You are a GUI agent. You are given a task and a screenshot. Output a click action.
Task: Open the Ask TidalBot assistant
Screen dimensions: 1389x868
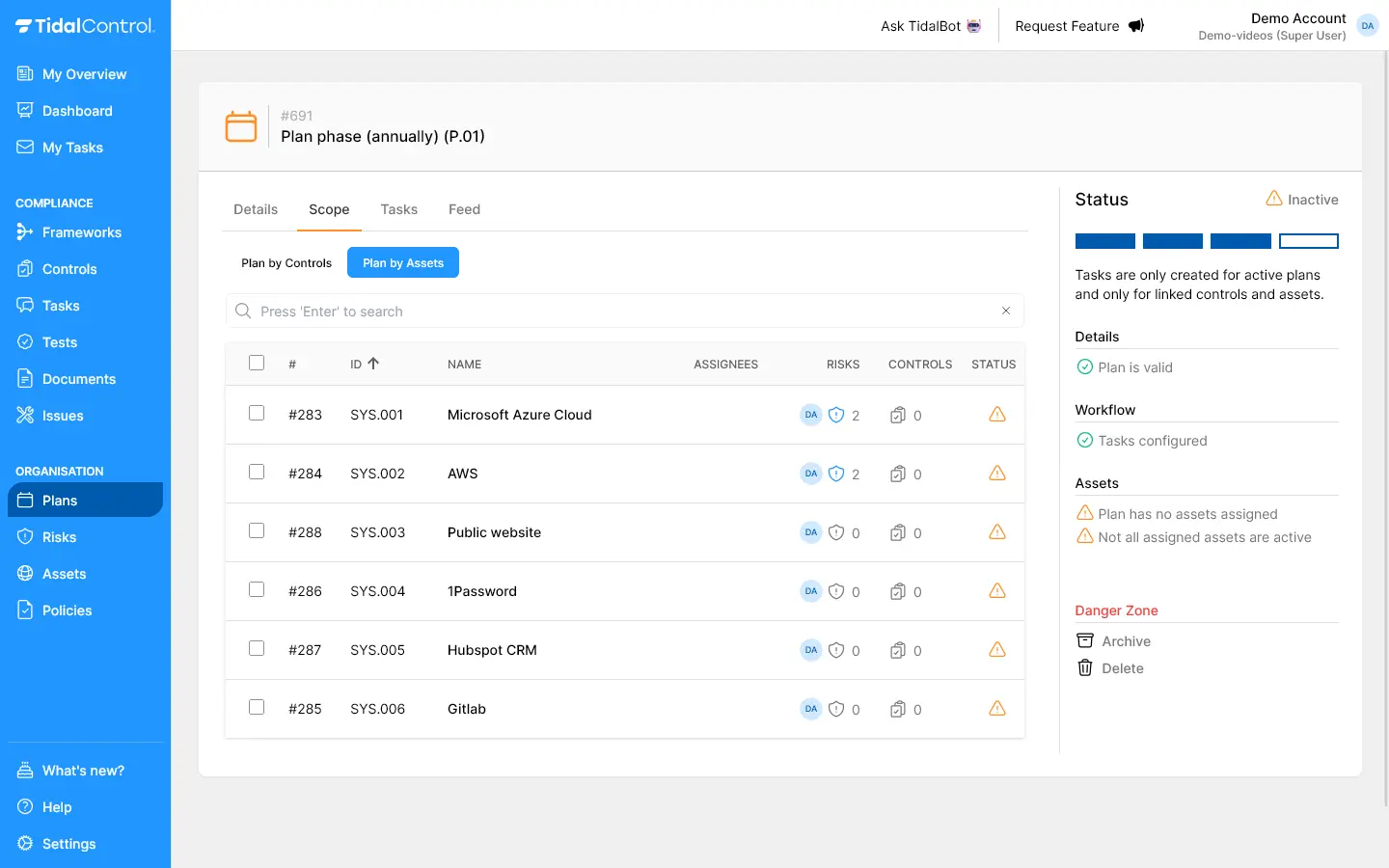pyautogui.click(x=930, y=26)
